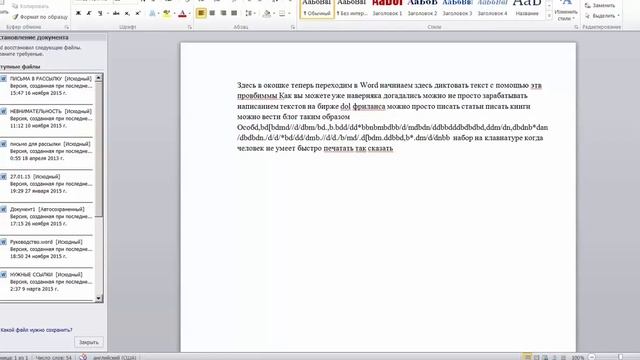The image size is (640, 360).
Task: Open autosaved Документ1 file
Action: pyautogui.click(x=47, y=216)
